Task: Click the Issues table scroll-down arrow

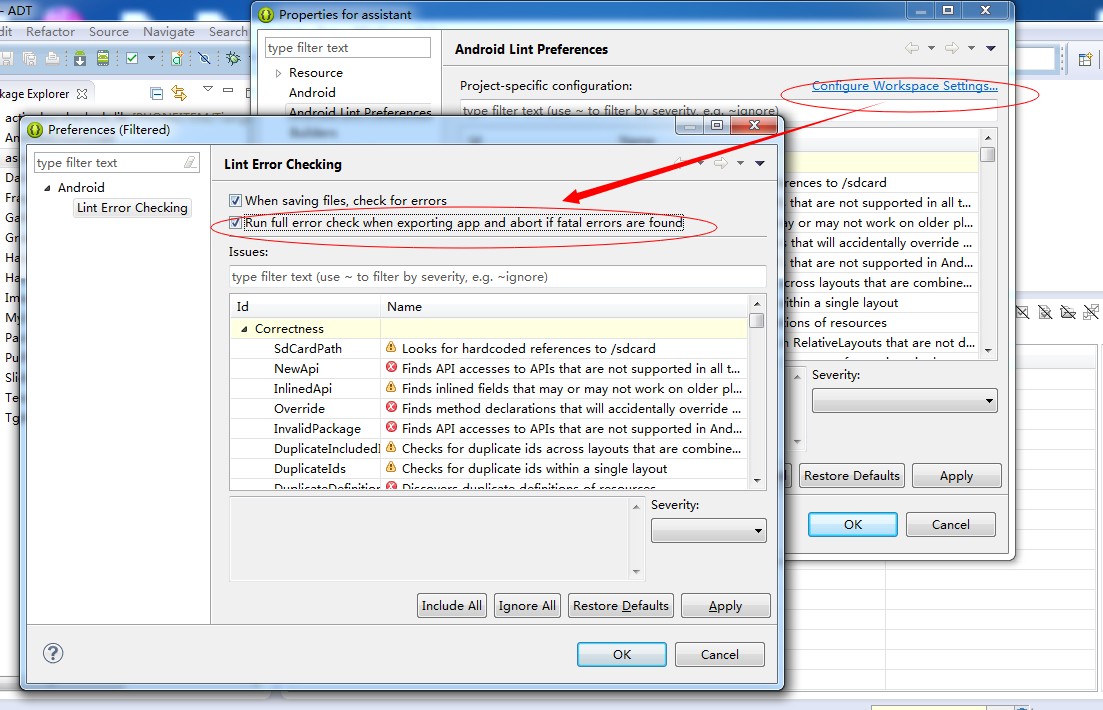Action: [x=757, y=481]
